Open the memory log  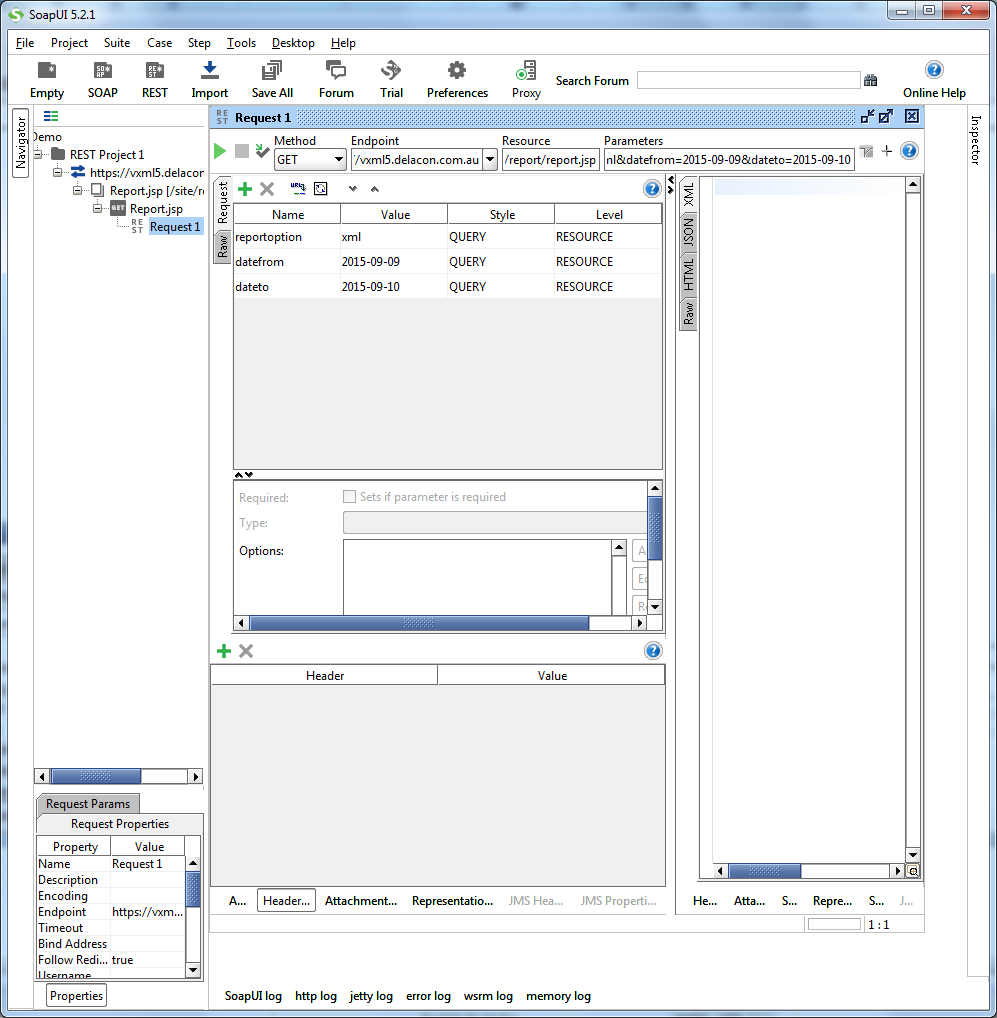[x=558, y=996]
